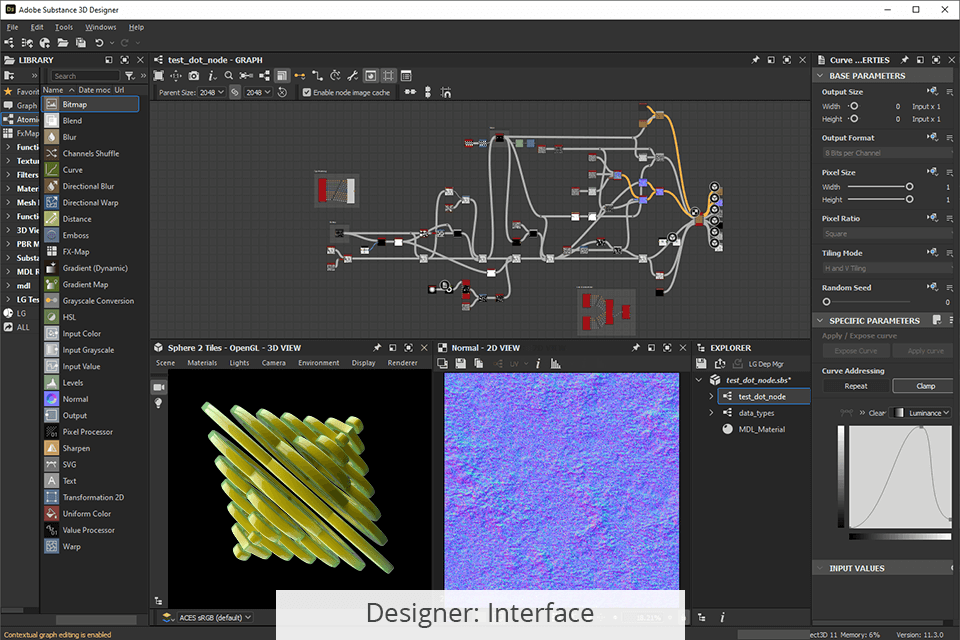Toggle the graph grid display button
Screen dimensions: 960x640
coord(388,76)
